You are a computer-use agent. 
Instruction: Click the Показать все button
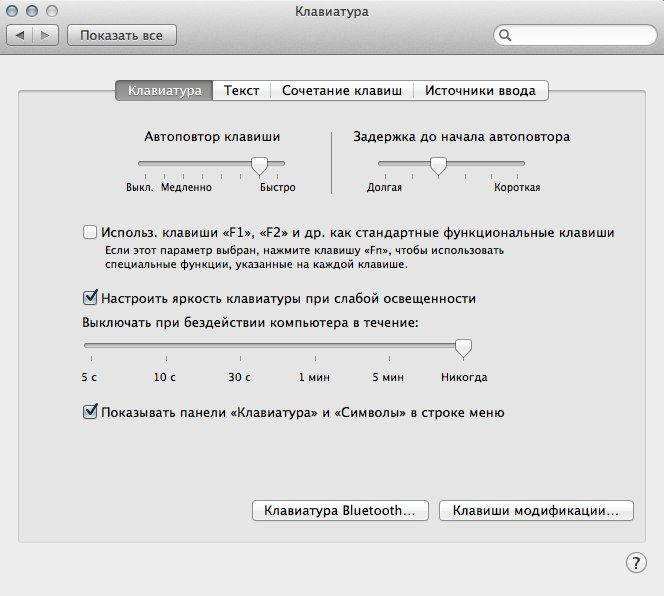(121, 36)
